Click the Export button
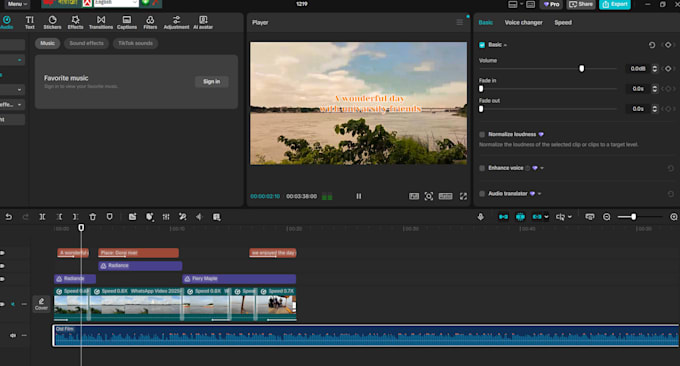680x366 pixels. (615, 4)
